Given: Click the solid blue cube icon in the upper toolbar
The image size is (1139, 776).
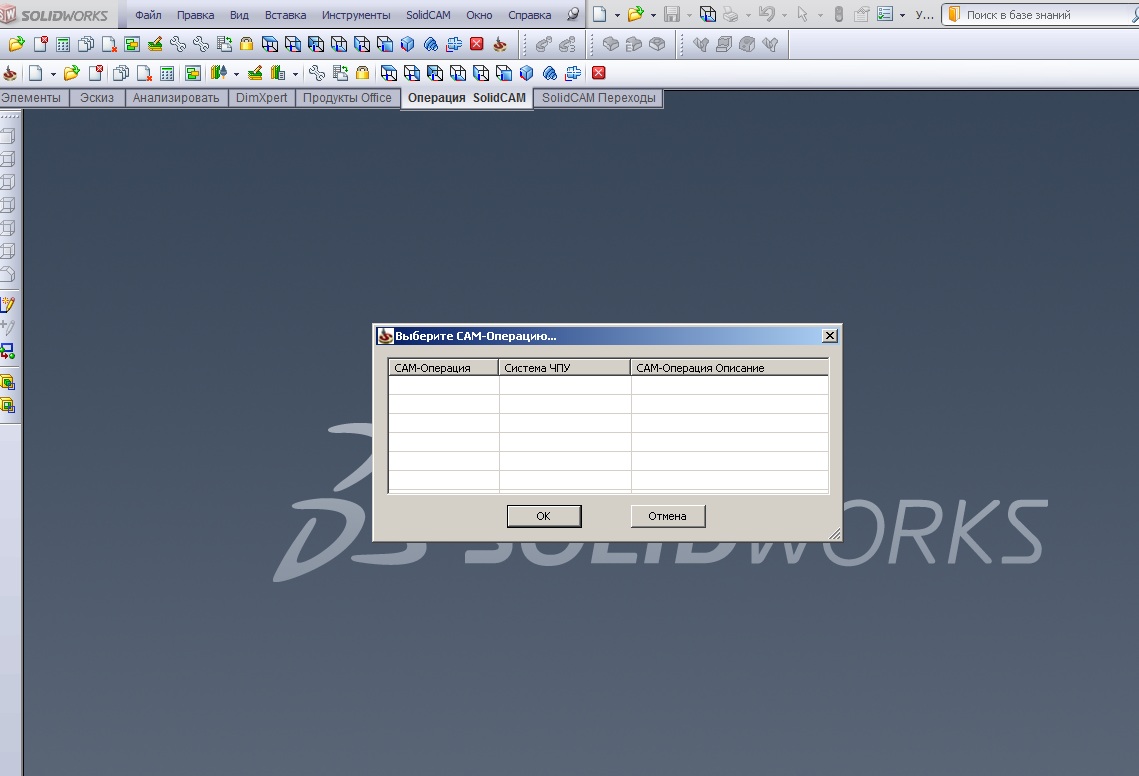Looking at the screenshot, I should [x=408, y=44].
